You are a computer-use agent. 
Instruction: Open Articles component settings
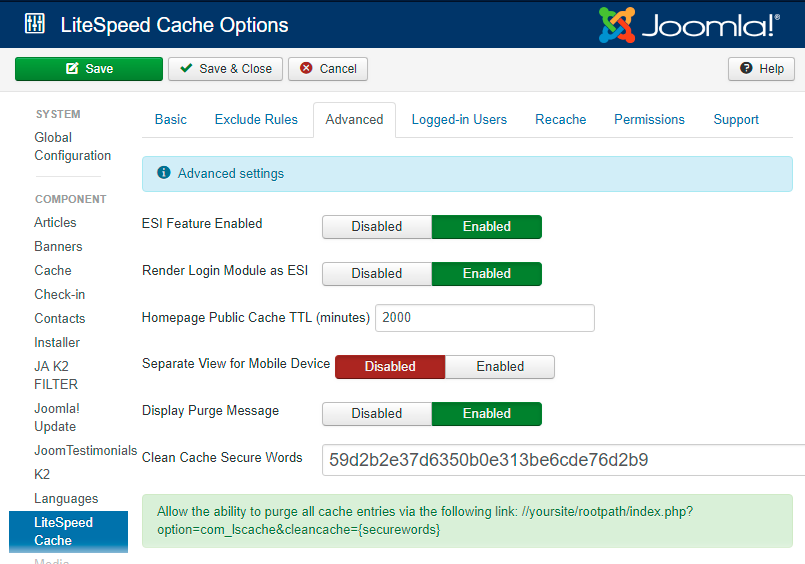pyautogui.click(x=55, y=222)
